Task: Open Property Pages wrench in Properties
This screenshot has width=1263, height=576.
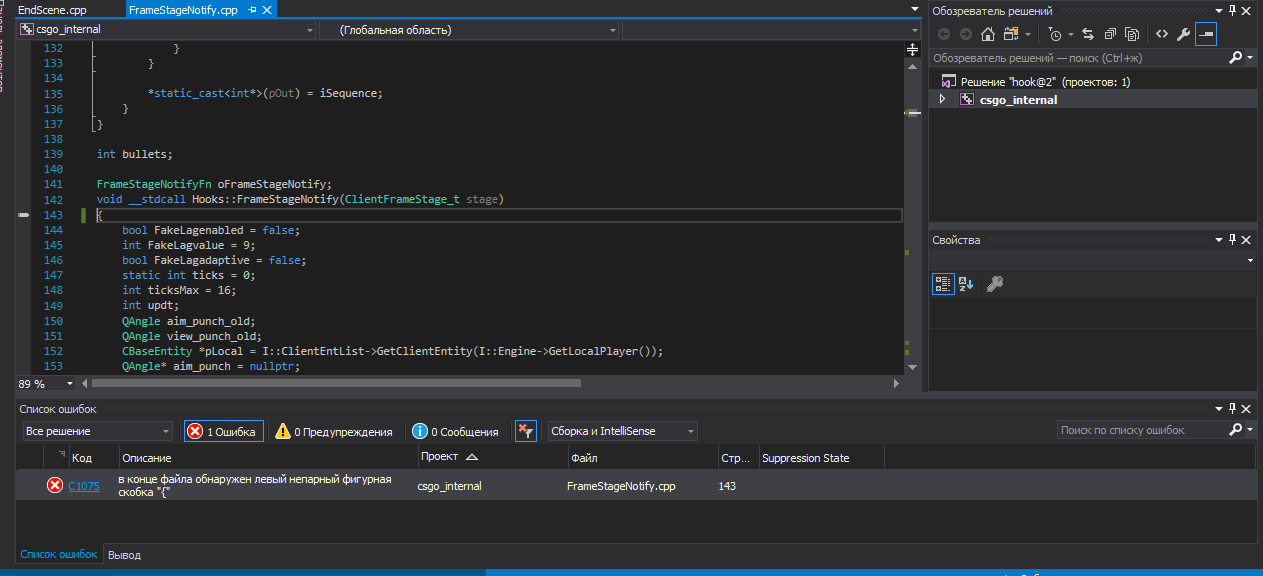Action: [994, 284]
